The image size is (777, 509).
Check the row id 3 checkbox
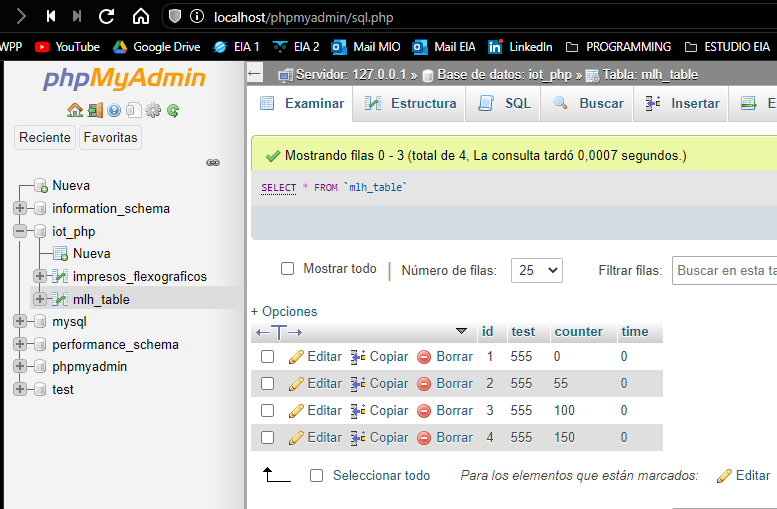(x=268, y=410)
